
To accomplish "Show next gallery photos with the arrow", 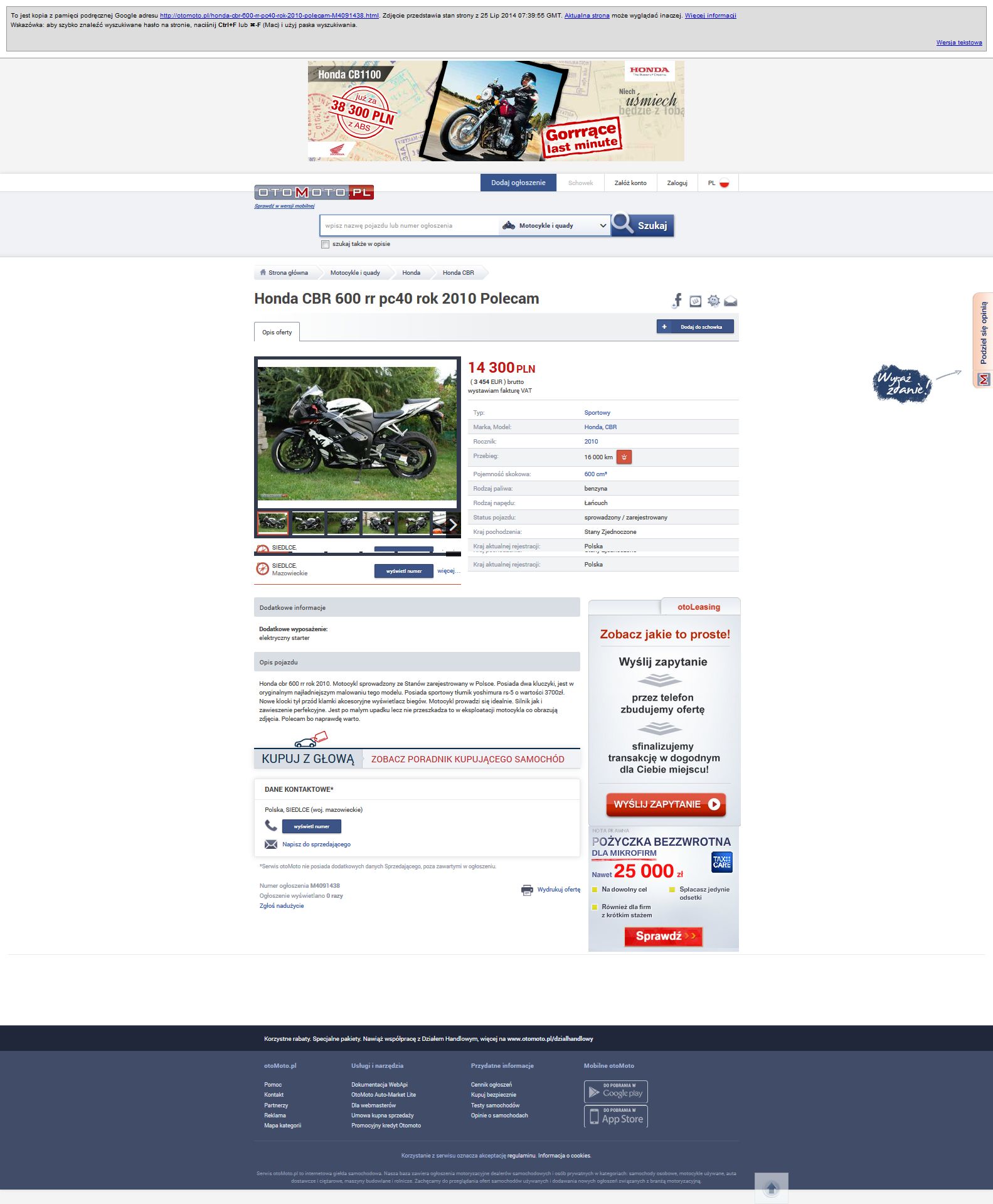I will [x=453, y=525].
